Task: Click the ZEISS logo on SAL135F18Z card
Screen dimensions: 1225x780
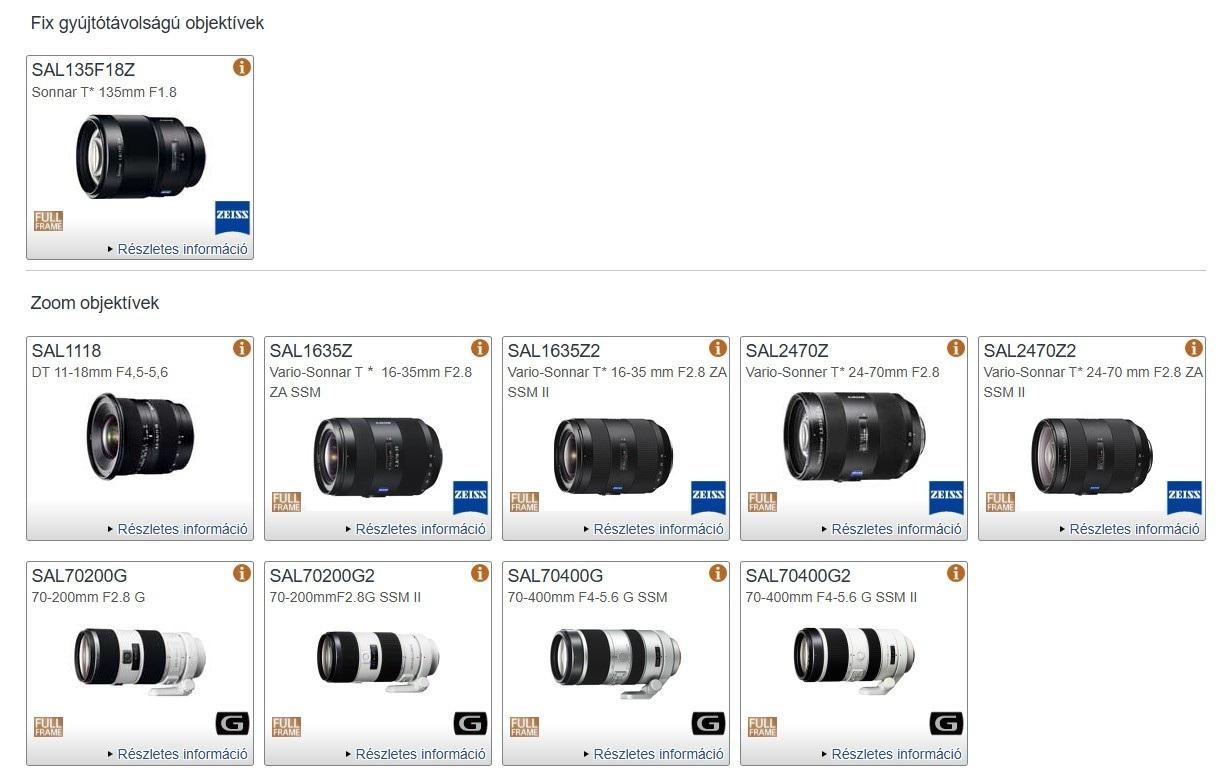Action: point(232,218)
